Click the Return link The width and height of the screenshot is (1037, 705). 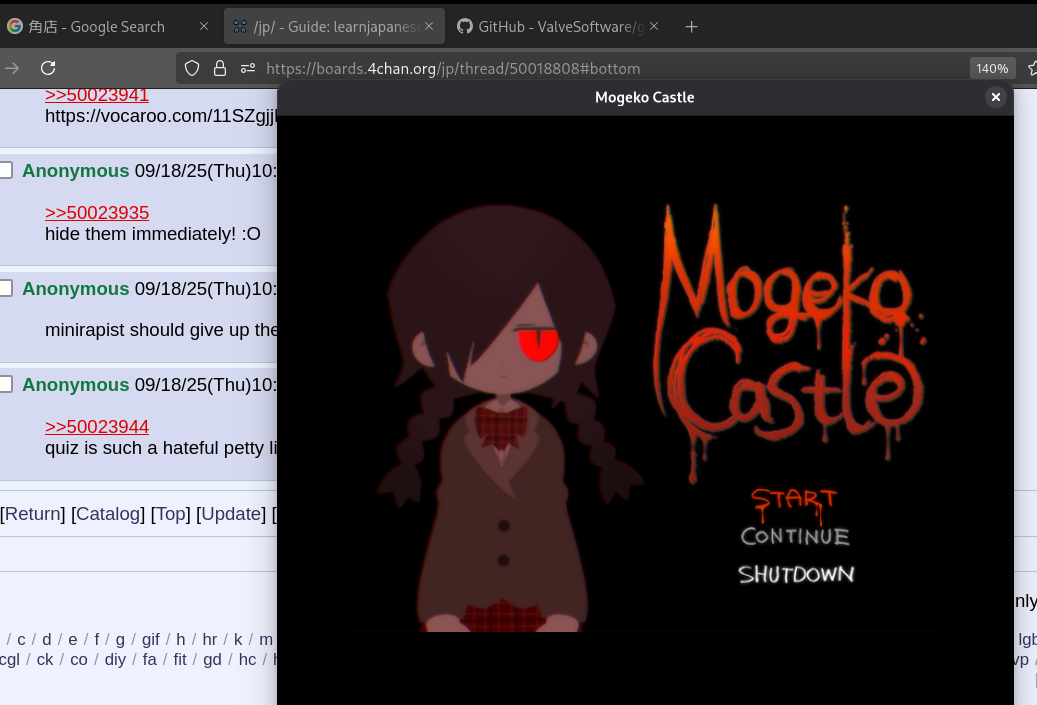(32, 514)
